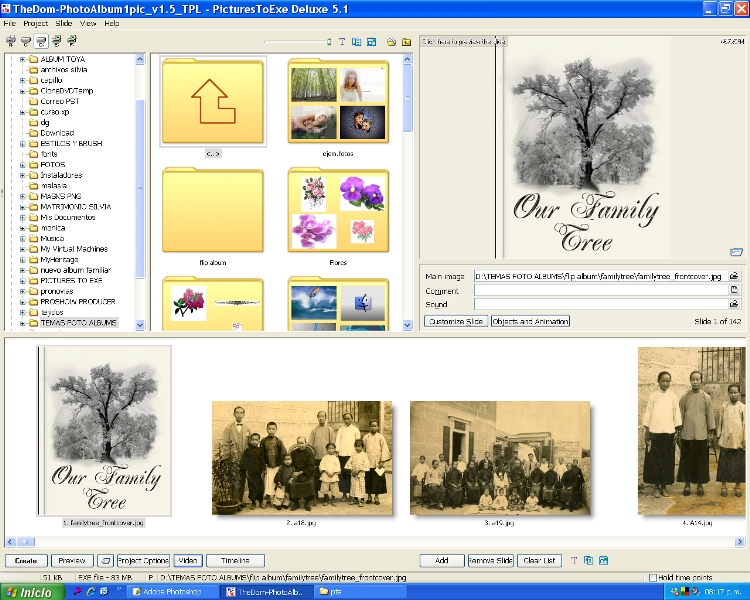Open Objects and Animation

530,322
